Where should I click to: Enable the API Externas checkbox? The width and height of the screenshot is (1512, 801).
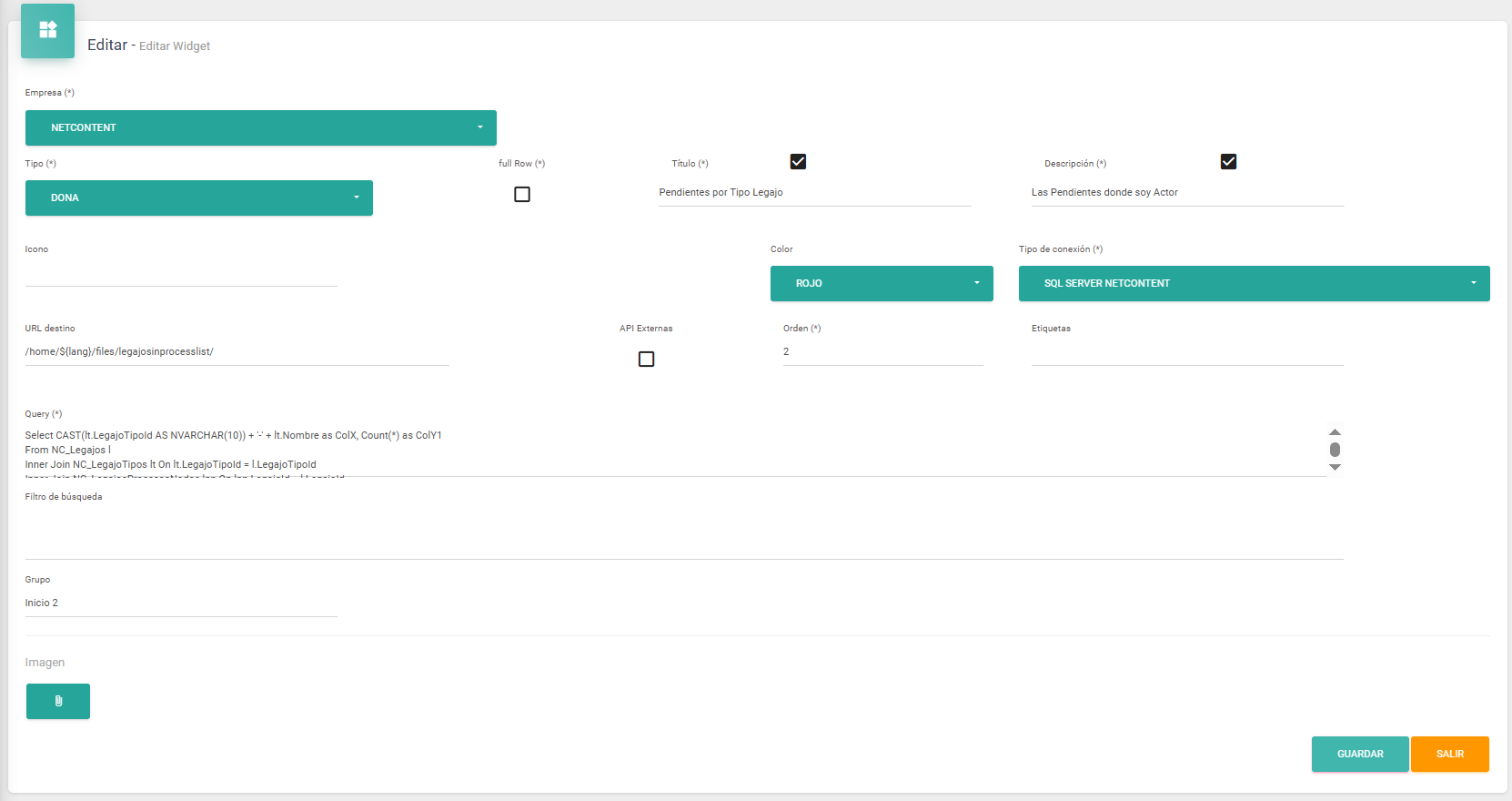(x=646, y=360)
